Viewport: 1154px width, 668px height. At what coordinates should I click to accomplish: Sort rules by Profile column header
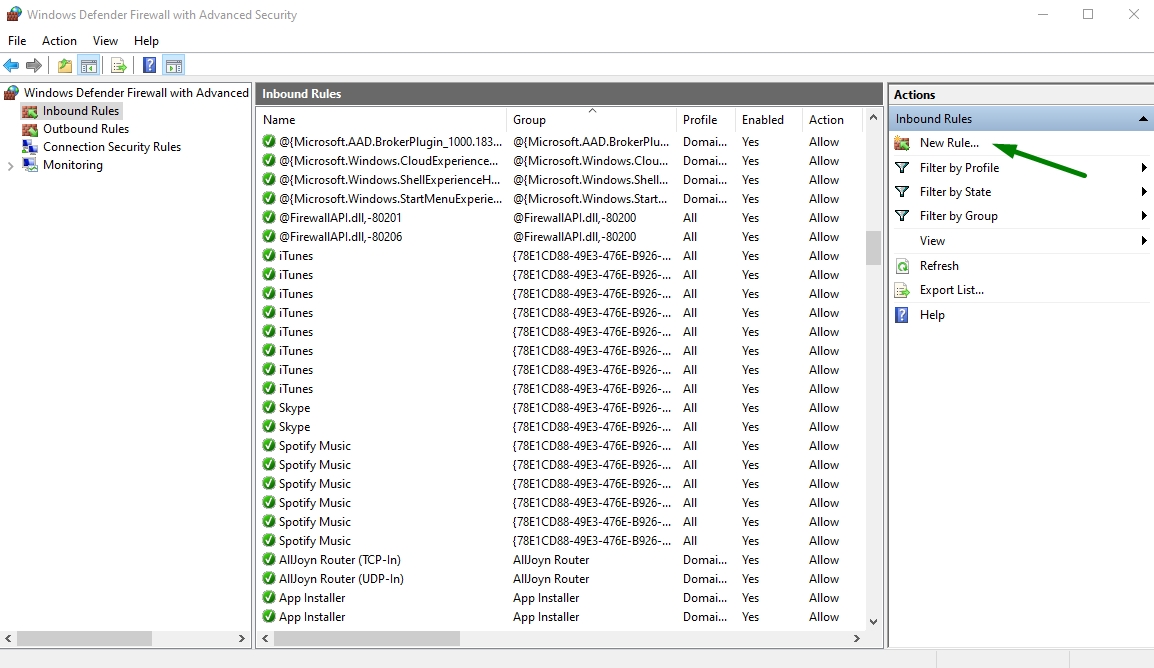[705, 120]
